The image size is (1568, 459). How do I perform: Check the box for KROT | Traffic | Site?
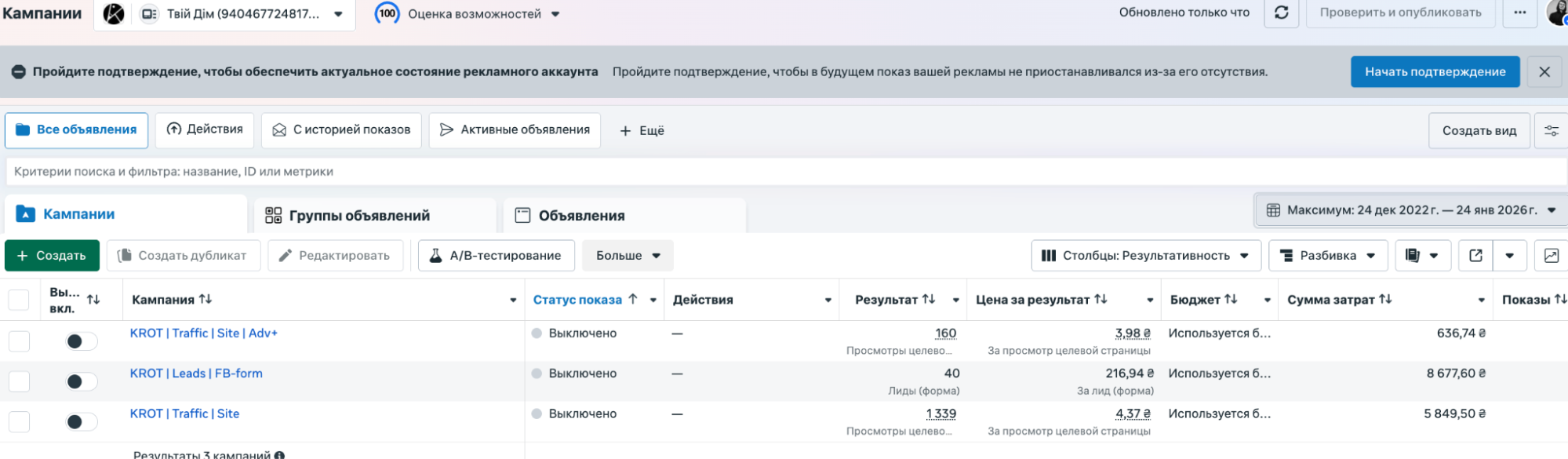(x=19, y=422)
